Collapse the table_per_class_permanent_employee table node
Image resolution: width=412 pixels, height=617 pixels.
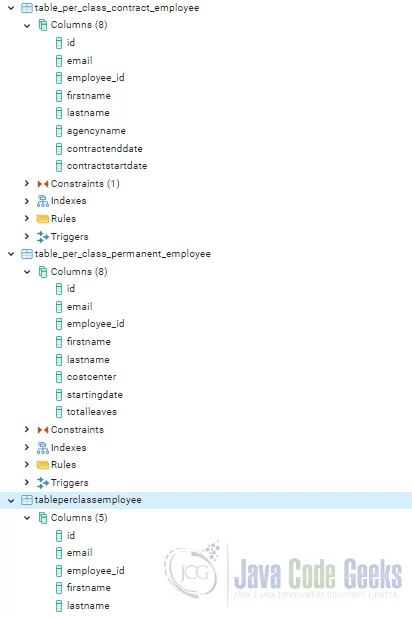point(11,254)
